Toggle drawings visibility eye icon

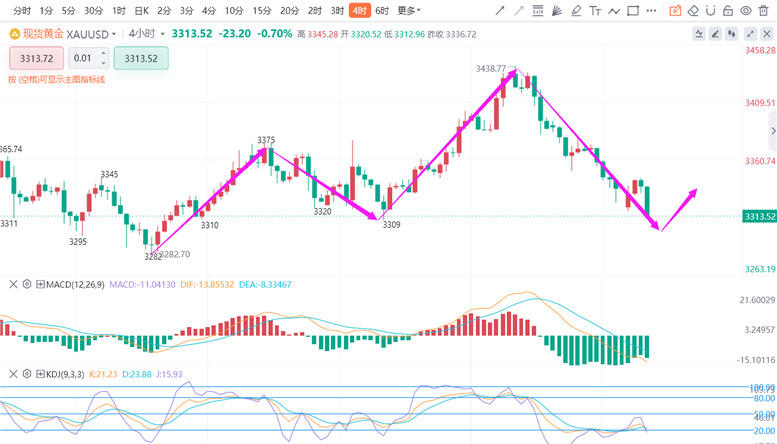tap(745, 11)
